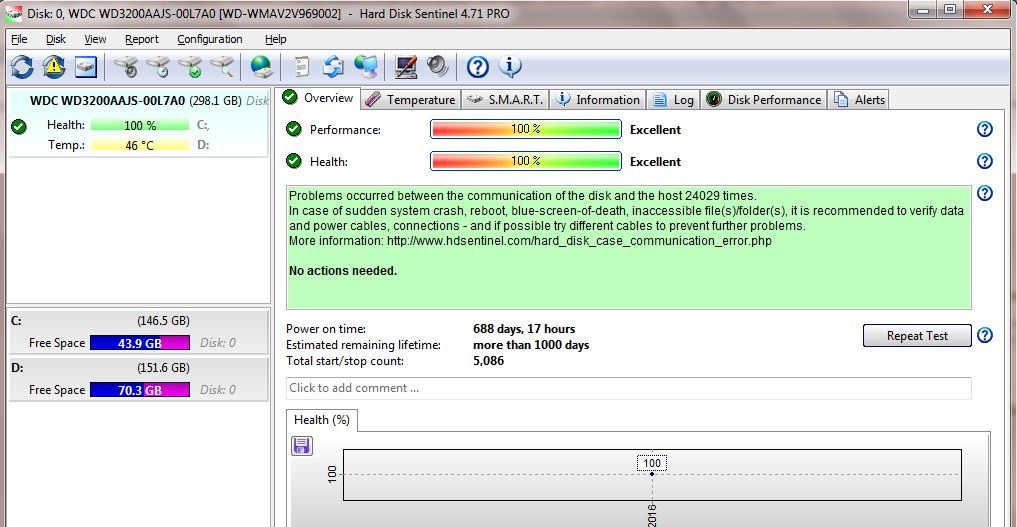Click the disk icon with green checkmark
Screen dimensions: 1017x527
[x=191, y=67]
